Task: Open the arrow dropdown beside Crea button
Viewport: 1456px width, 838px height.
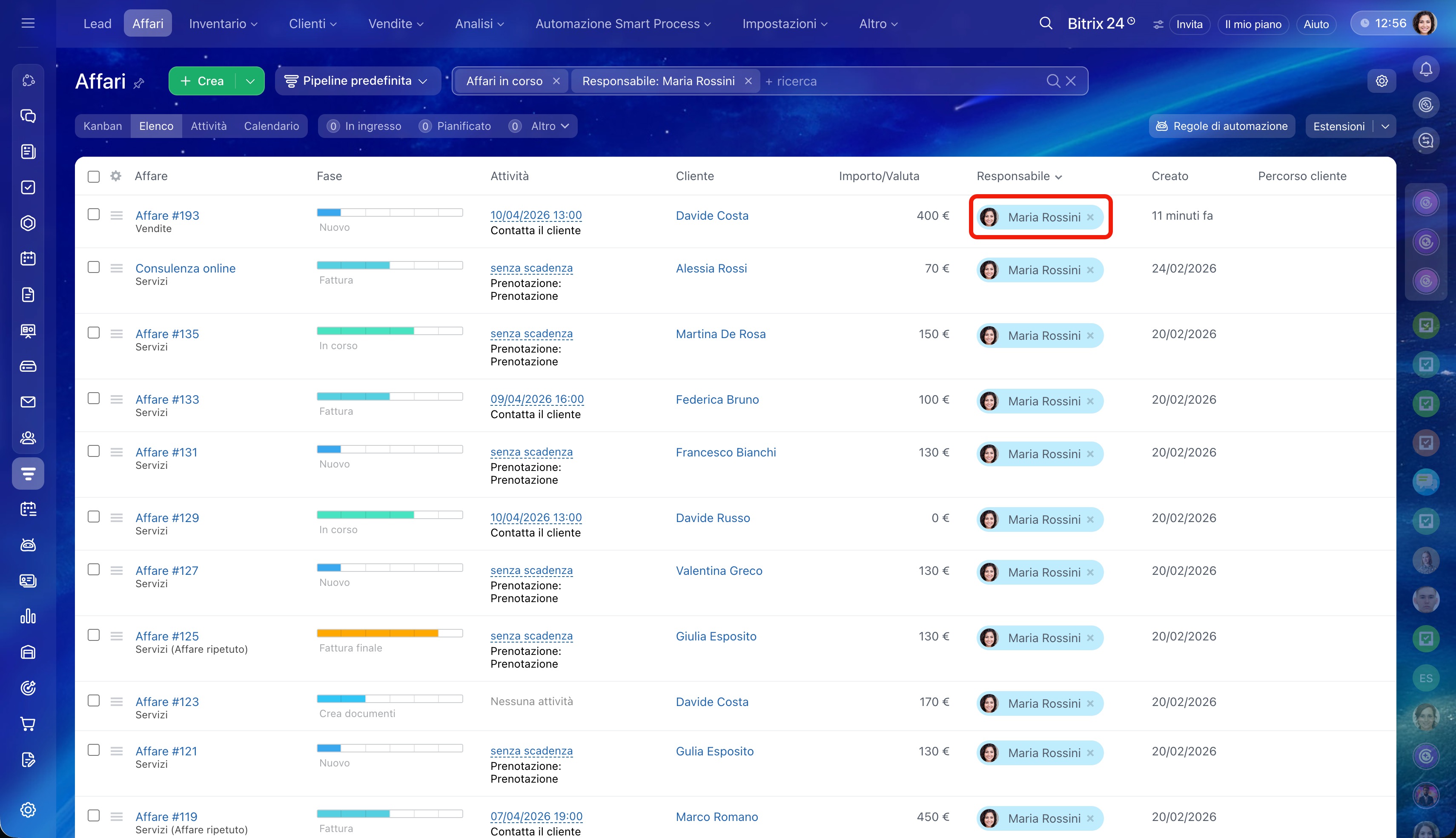Action: click(250, 81)
